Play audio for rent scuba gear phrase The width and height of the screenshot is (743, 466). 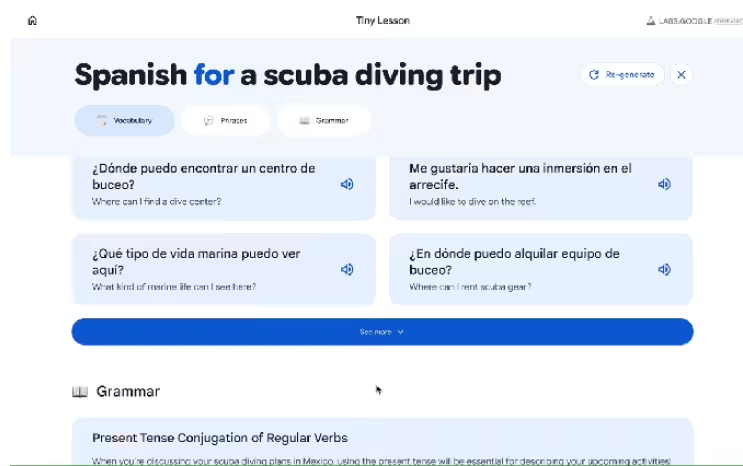point(664,269)
